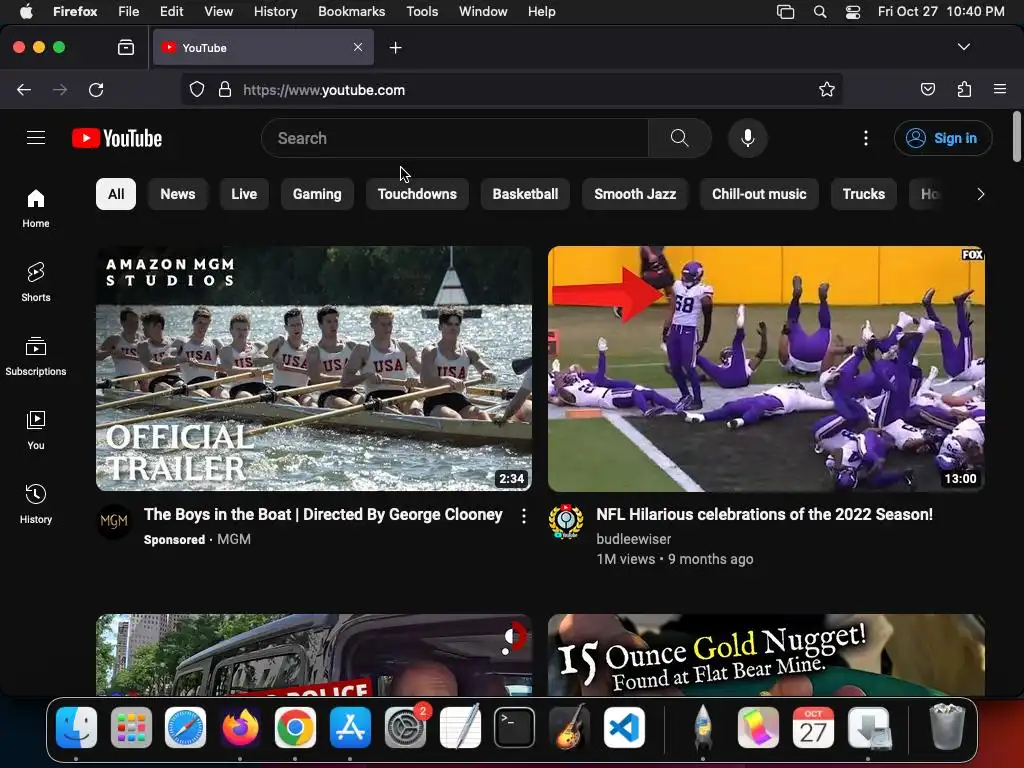Open the YouTube hamburger guide menu
Image resolution: width=1024 pixels, height=768 pixels.
(x=36, y=138)
